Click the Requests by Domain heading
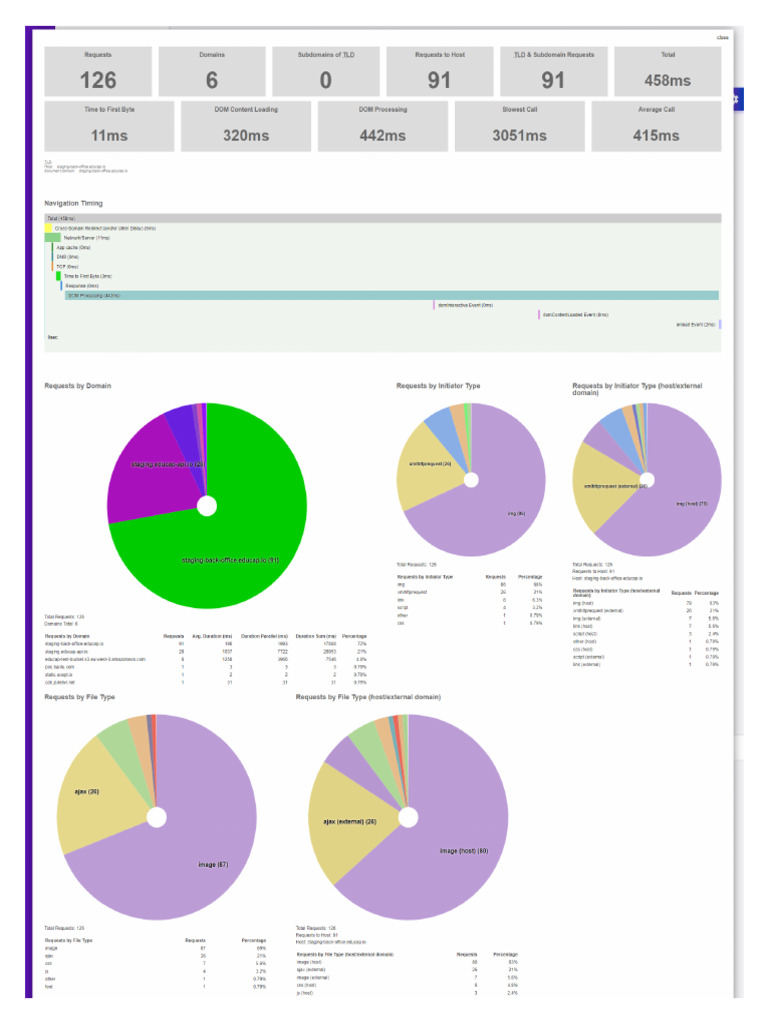The width and height of the screenshot is (768, 1024). point(78,386)
